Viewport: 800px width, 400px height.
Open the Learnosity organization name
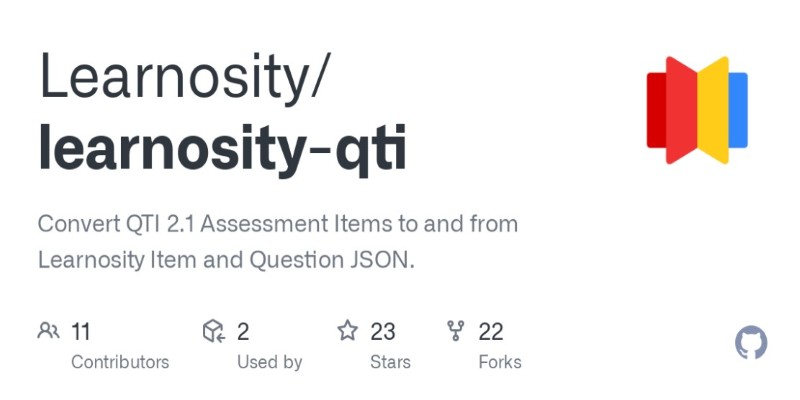point(175,77)
